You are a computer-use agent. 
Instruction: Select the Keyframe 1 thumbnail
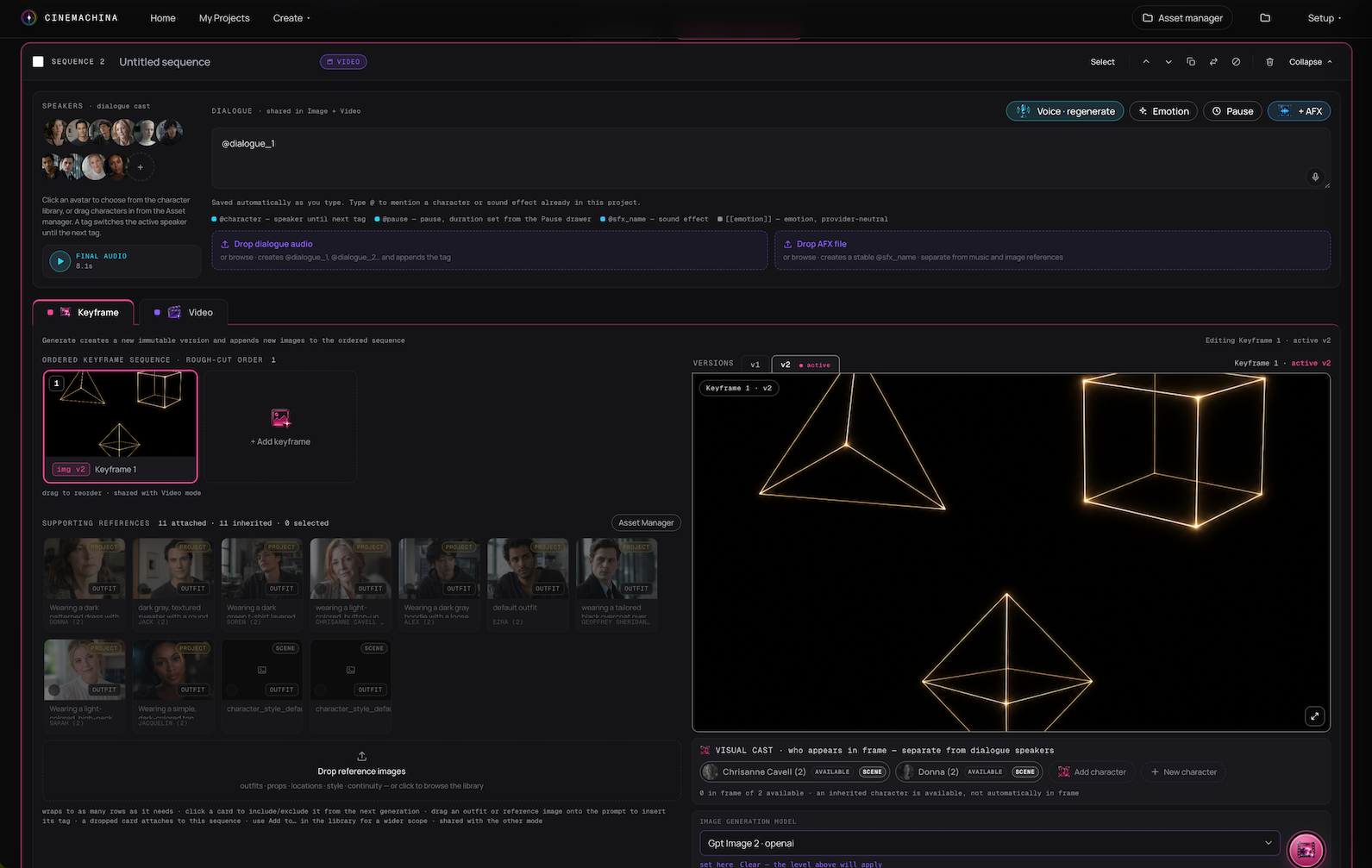pos(120,426)
